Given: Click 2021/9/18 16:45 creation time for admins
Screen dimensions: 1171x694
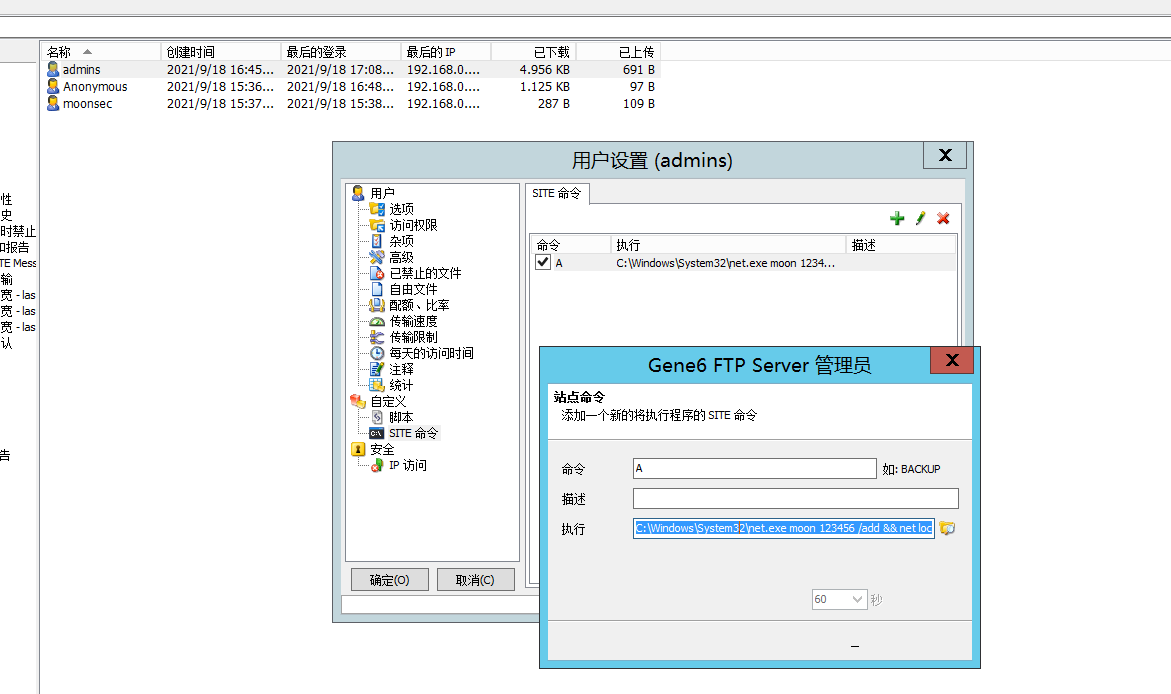Looking at the screenshot, I should coord(220,69).
